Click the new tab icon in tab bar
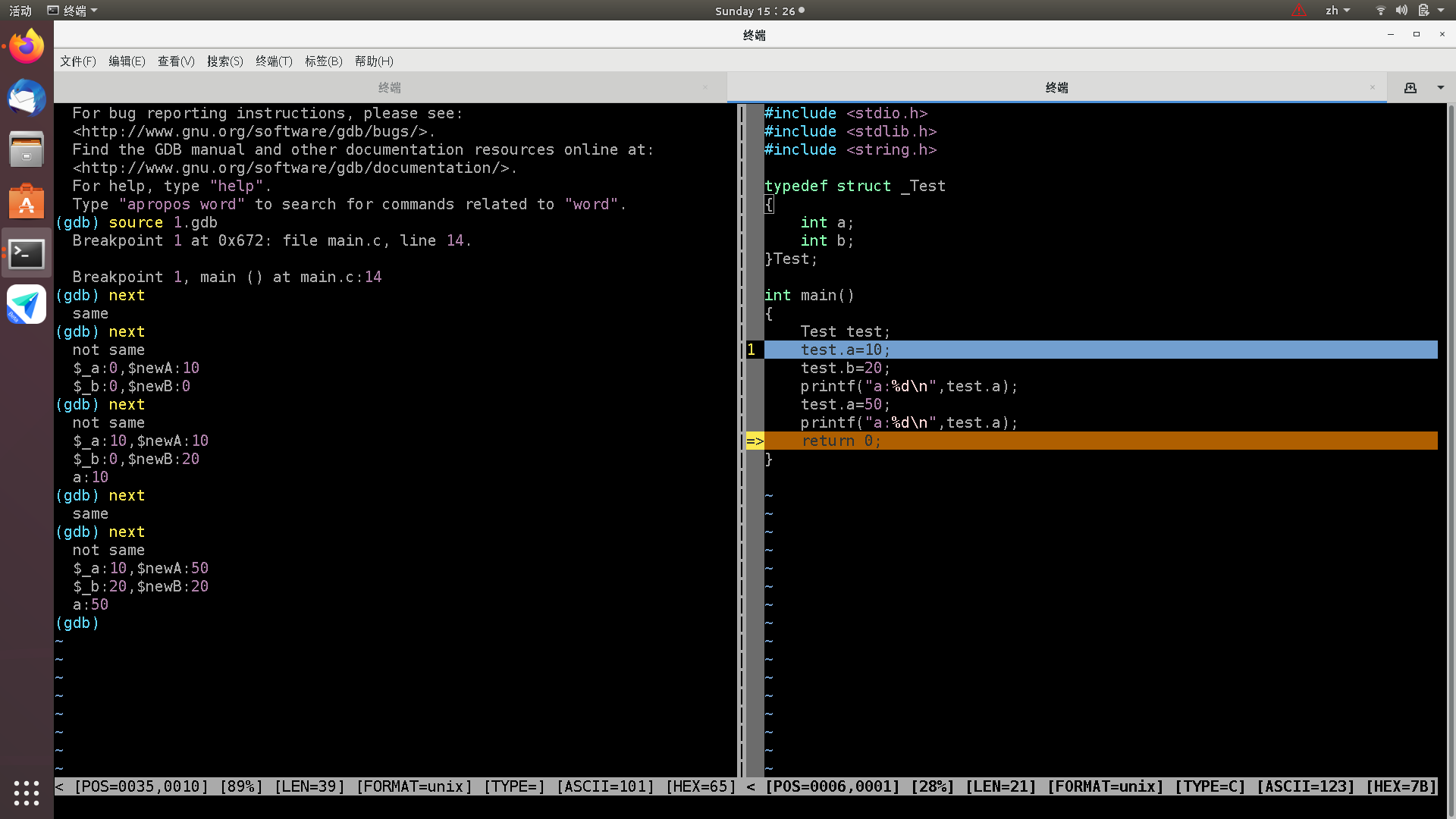 click(1410, 88)
